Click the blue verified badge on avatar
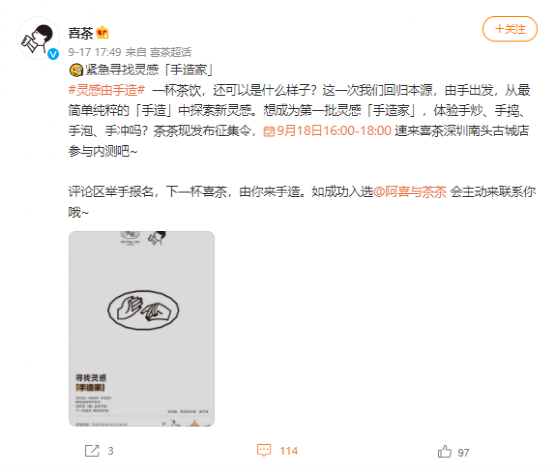Screen dimensions: 554x475 (x=53, y=54)
